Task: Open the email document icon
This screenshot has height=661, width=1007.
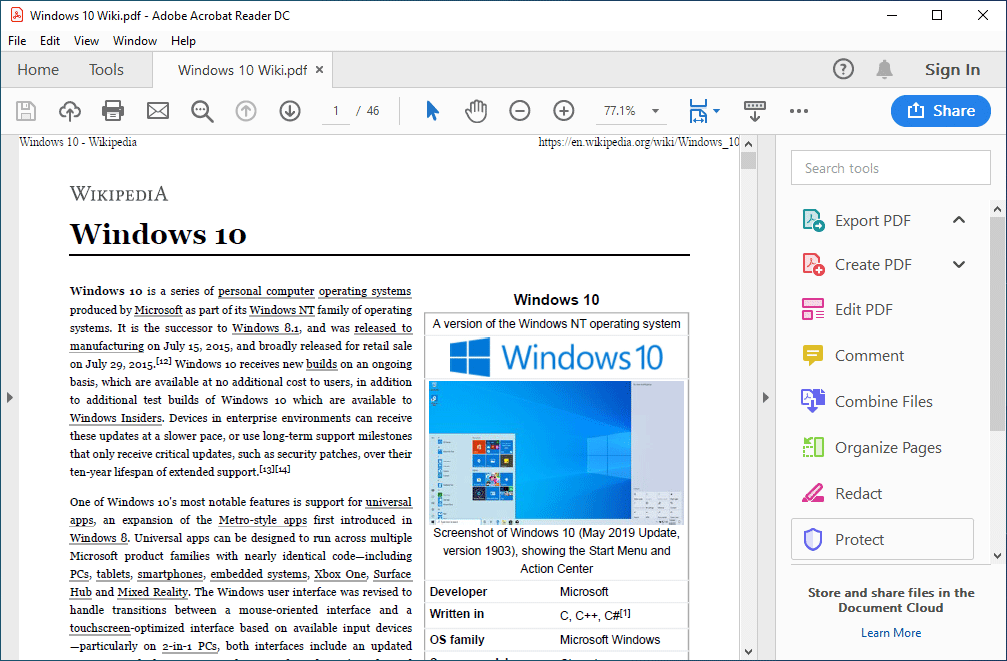Action: coord(157,111)
